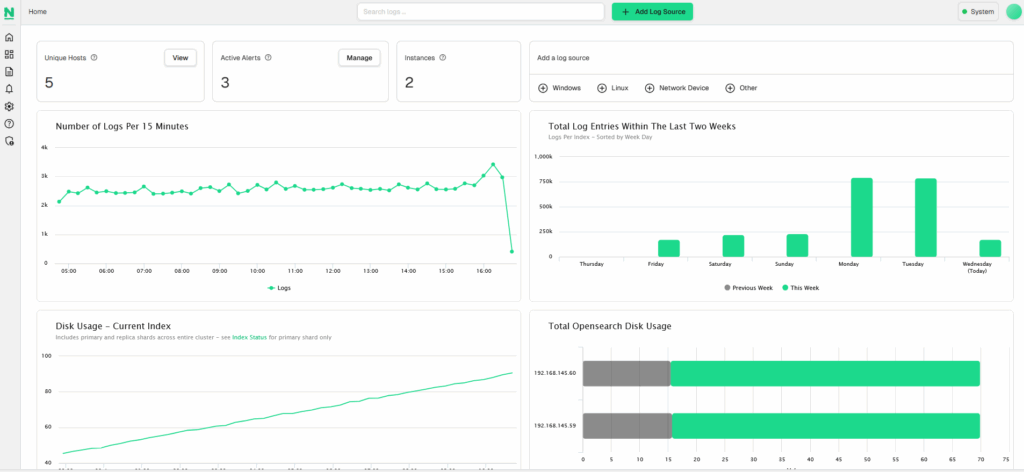Image resolution: width=1024 pixels, height=472 pixels.
Task: Open Help via sidebar question mark icon
Action: click(9, 124)
